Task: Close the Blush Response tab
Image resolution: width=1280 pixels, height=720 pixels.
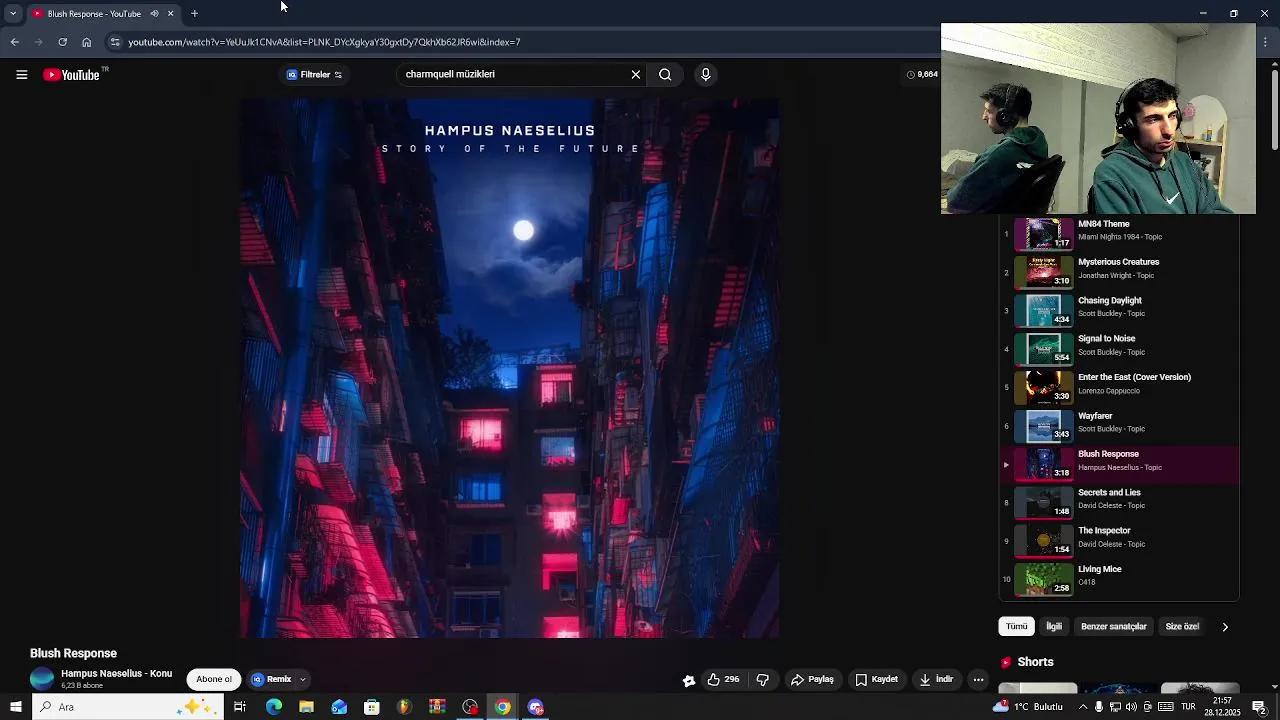Action: [x=170, y=14]
